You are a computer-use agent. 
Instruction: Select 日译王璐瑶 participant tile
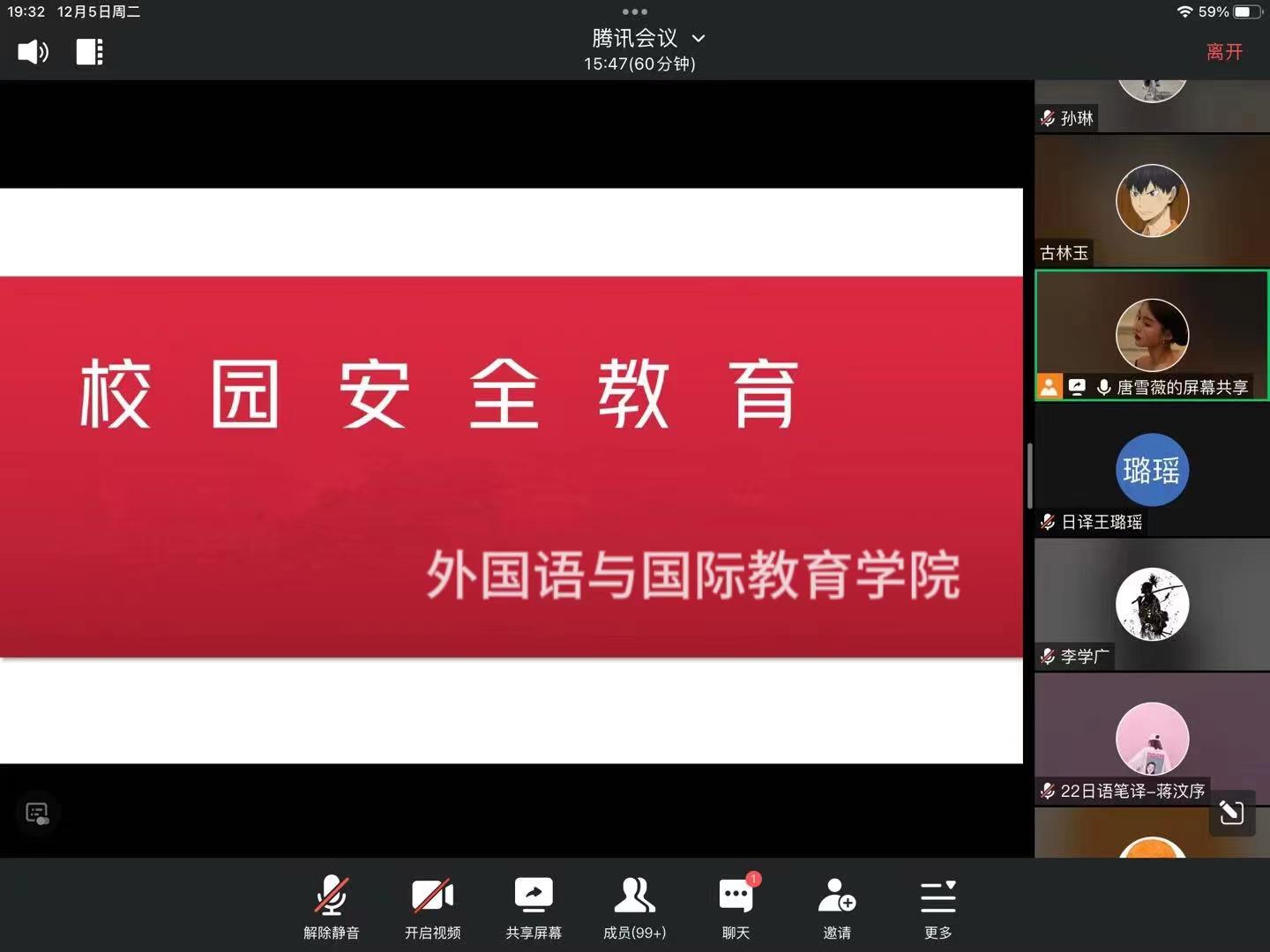click(x=1151, y=471)
